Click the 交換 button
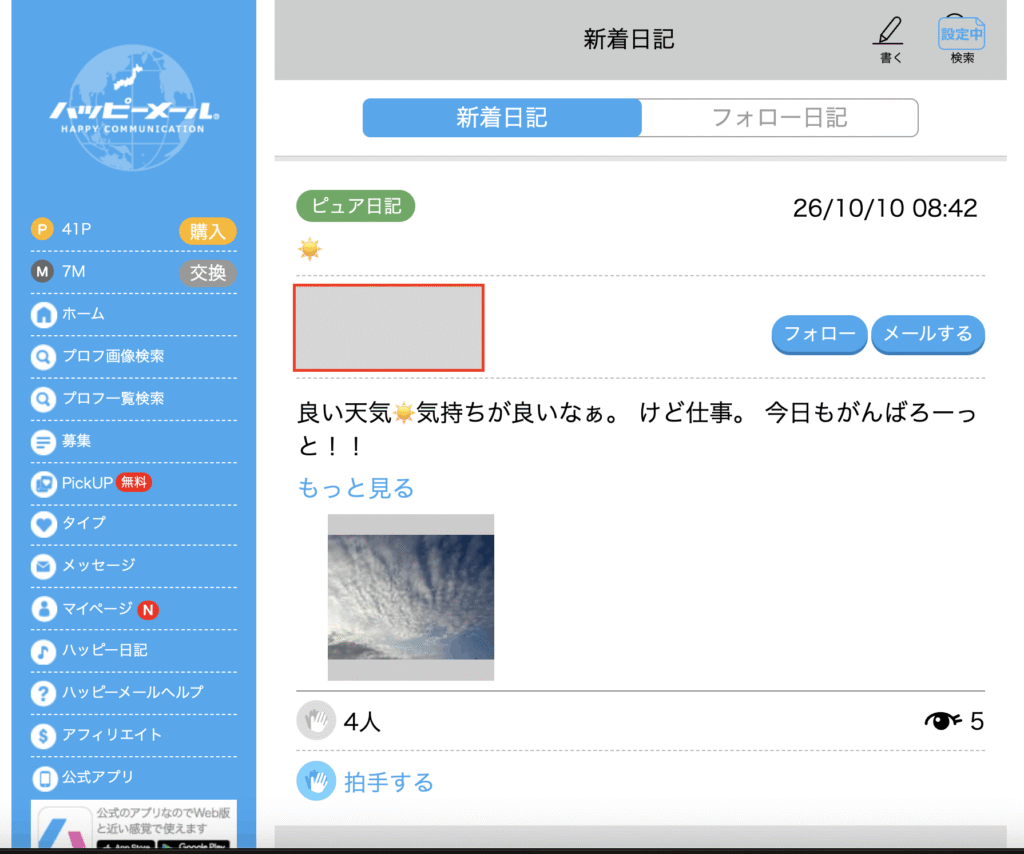Screen dimensions: 1024x854 [208, 273]
